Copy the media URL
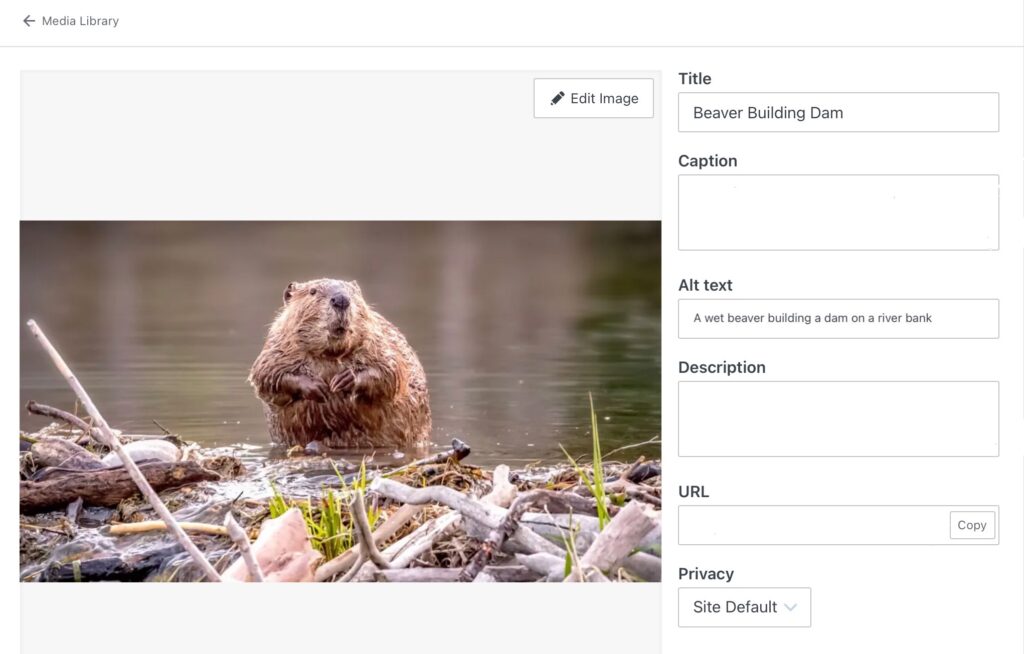 972,525
